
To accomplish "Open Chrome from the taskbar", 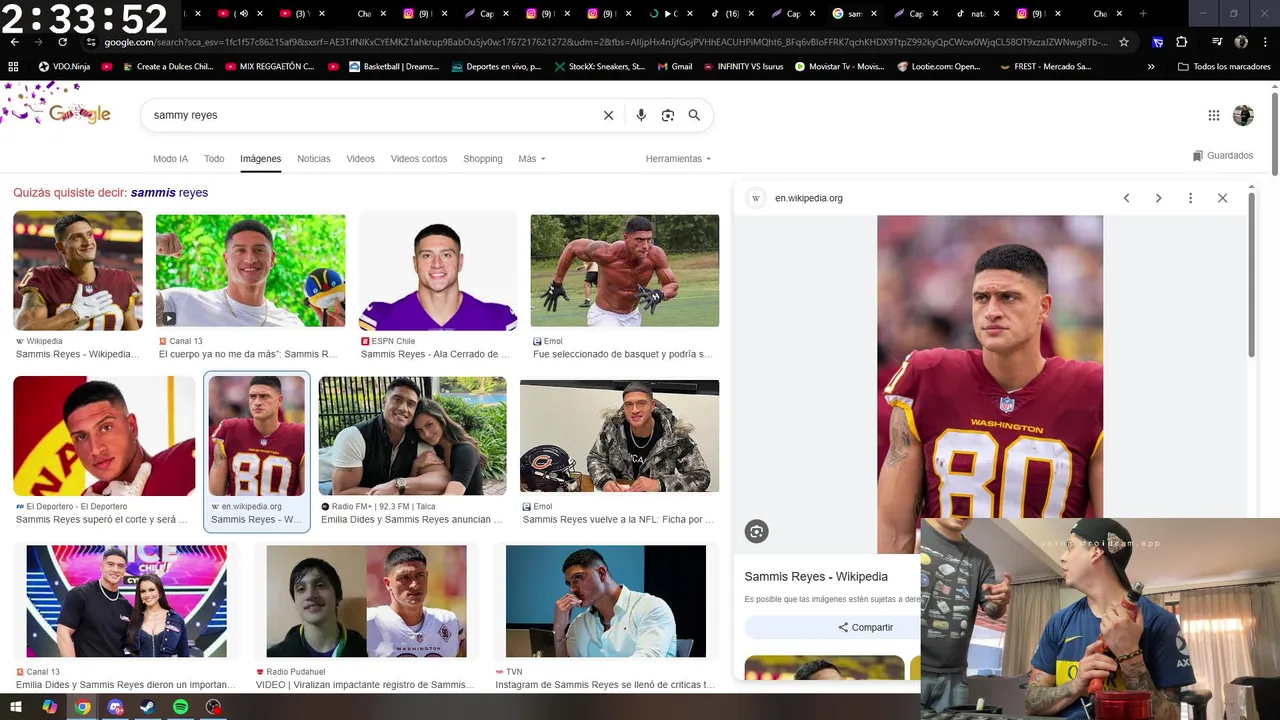I will click(x=83, y=707).
